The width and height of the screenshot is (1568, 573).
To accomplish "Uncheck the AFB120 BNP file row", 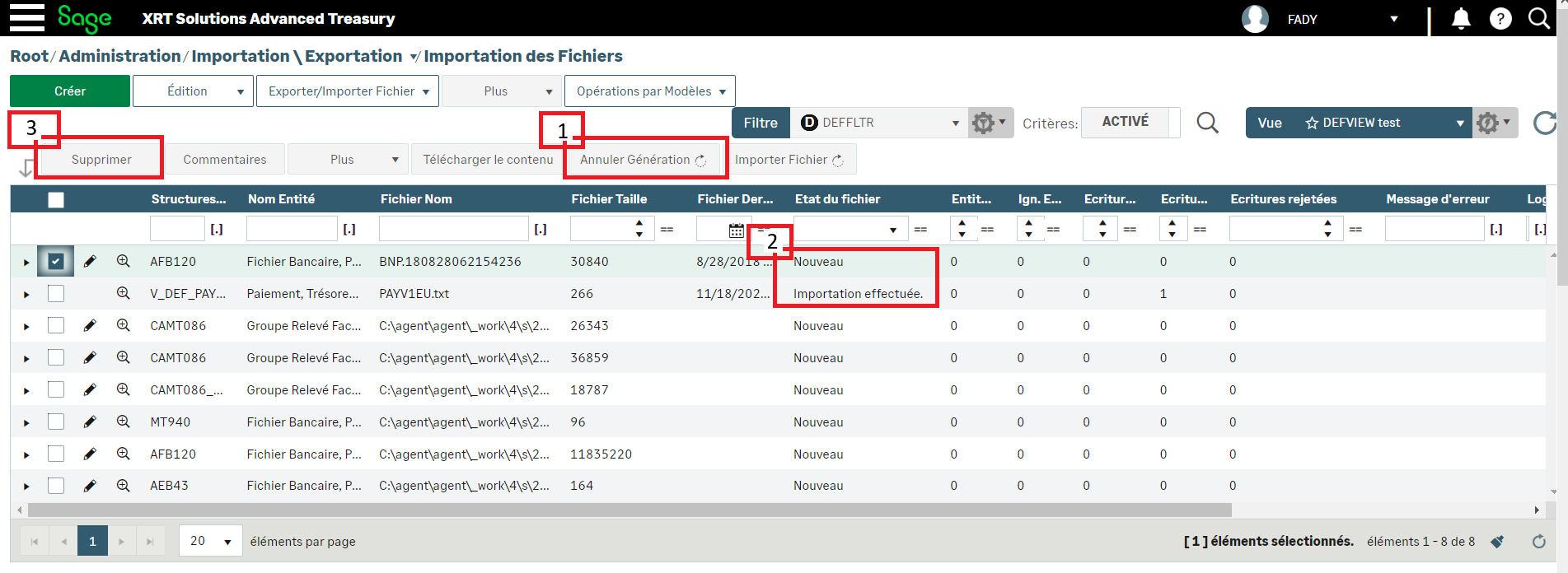I will click(x=55, y=261).
